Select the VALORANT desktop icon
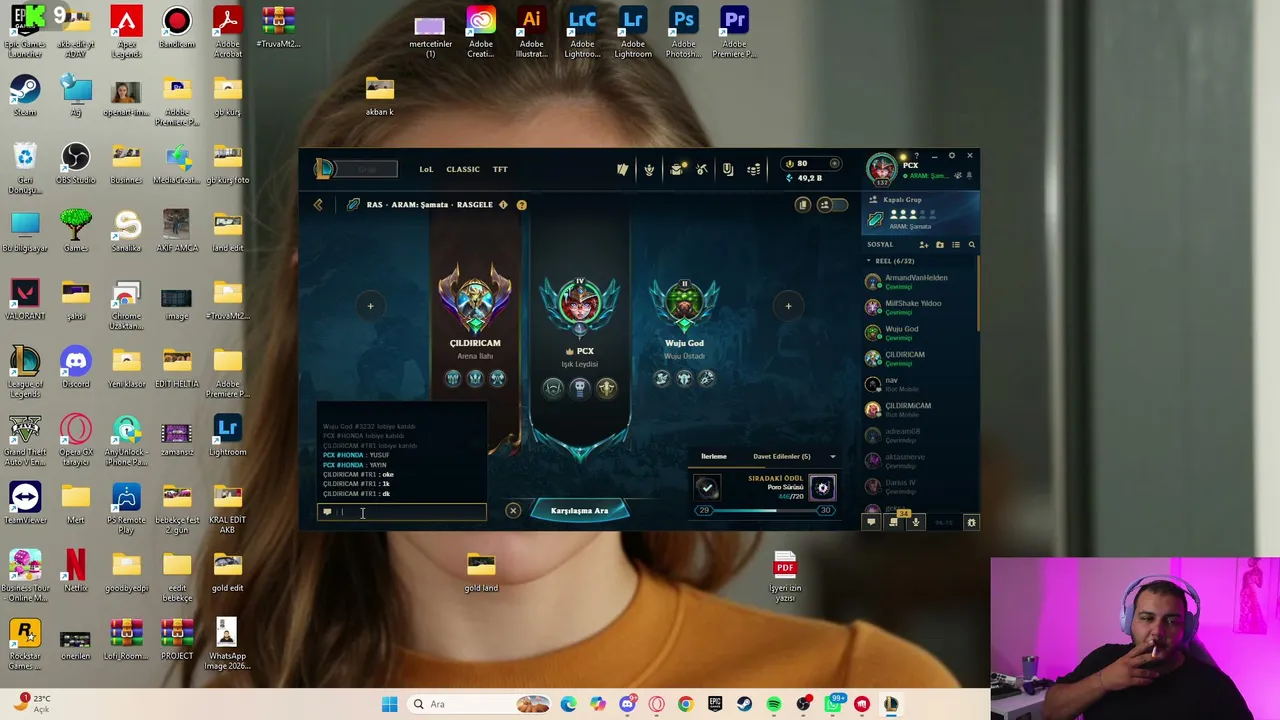1280x720 pixels. tap(25, 300)
